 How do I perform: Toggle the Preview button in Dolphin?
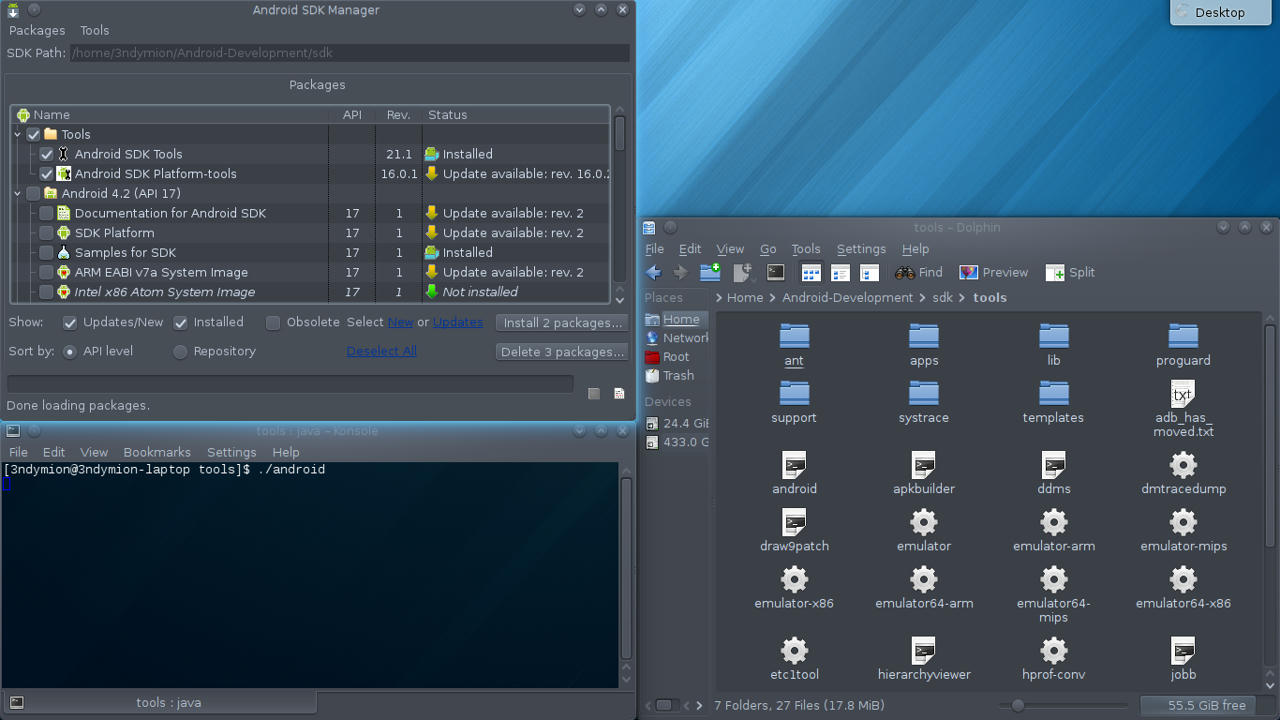tap(994, 272)
